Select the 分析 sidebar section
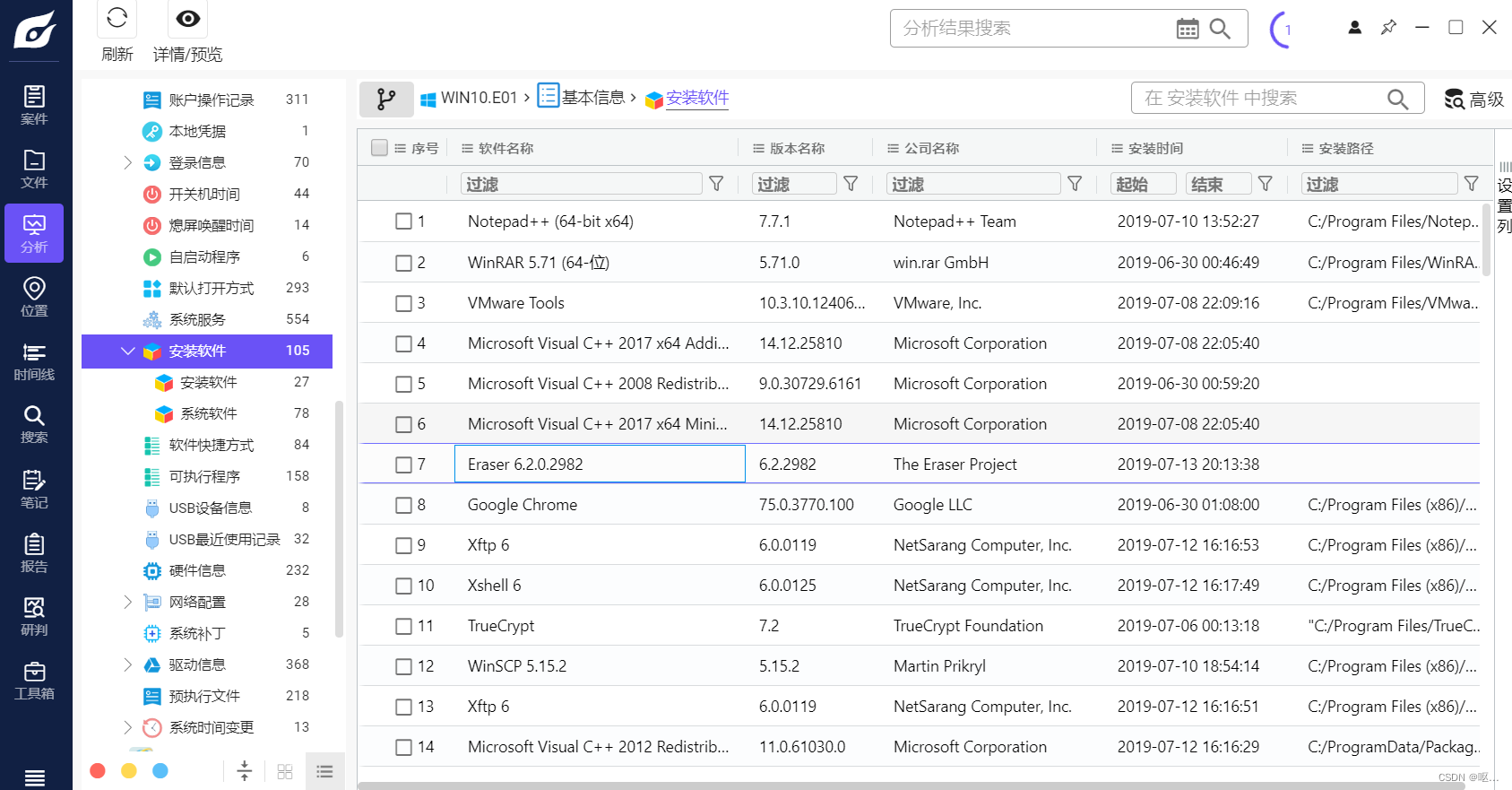The height and width of the screenshot is (790, 1512). click(x=34, y=233)
